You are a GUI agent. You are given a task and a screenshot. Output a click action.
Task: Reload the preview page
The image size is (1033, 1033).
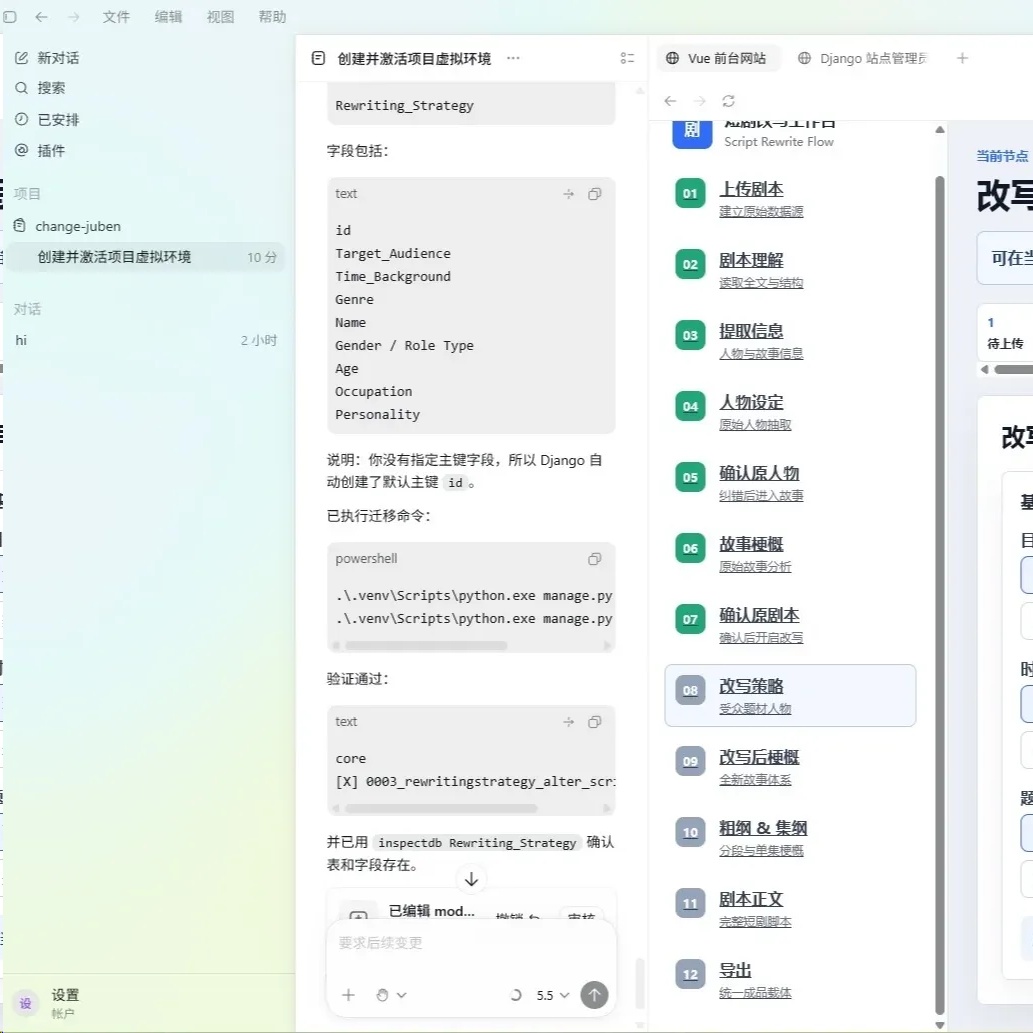pos(728,101)
